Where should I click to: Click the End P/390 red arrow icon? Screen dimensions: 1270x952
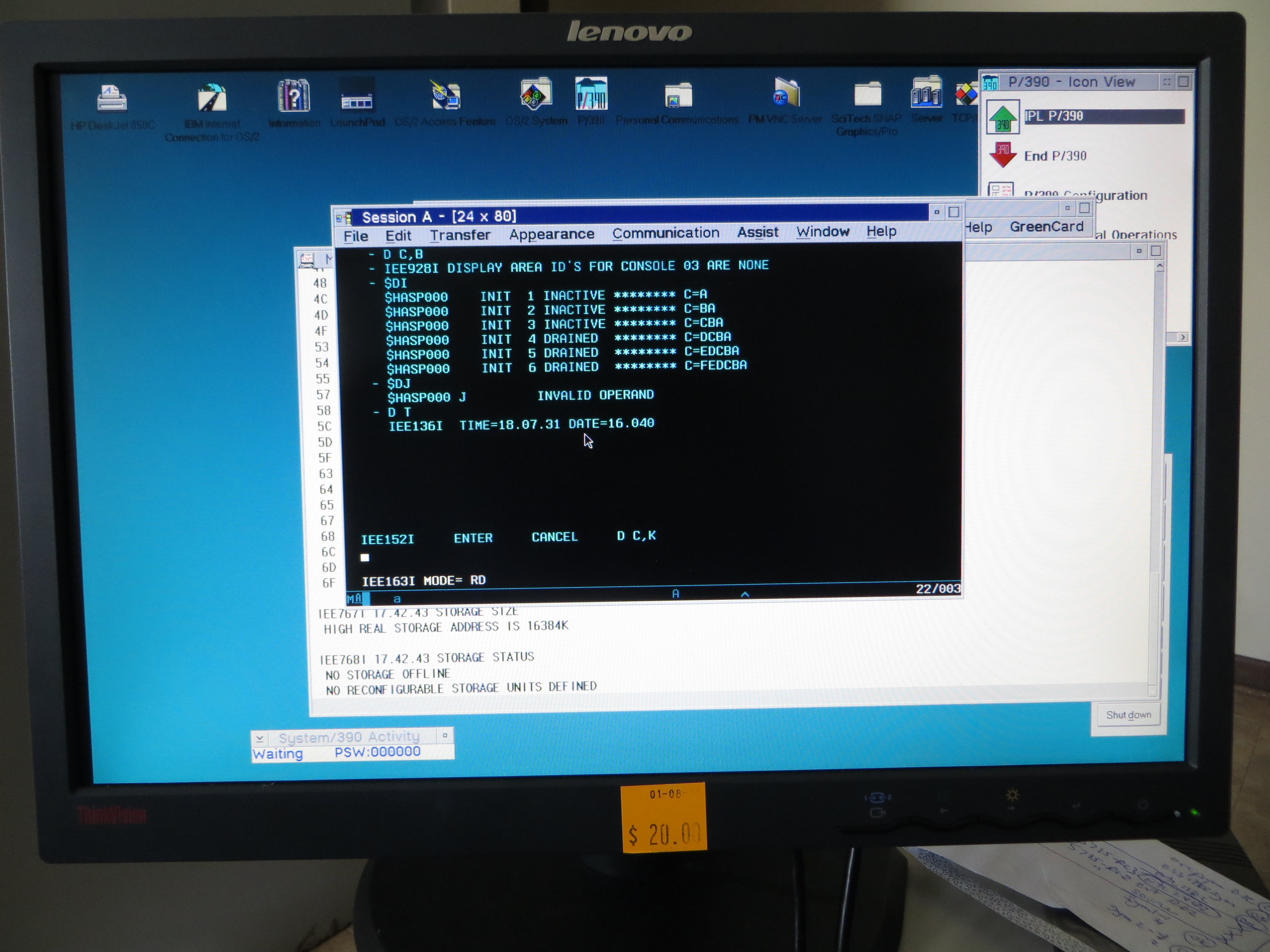pos(1002,155)
